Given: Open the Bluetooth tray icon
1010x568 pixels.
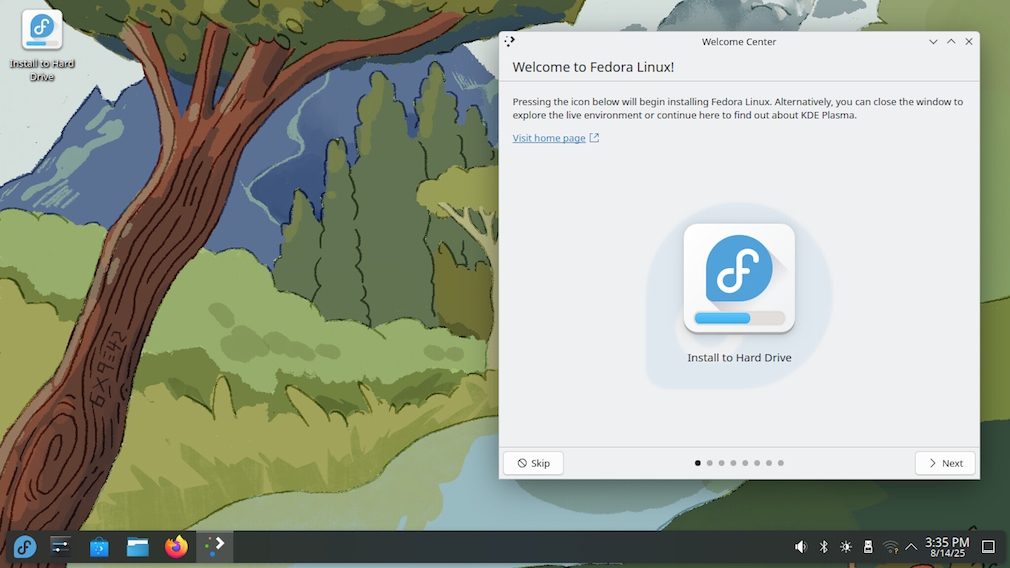Looking at the screenshot, I should click(x=823, y=547).
